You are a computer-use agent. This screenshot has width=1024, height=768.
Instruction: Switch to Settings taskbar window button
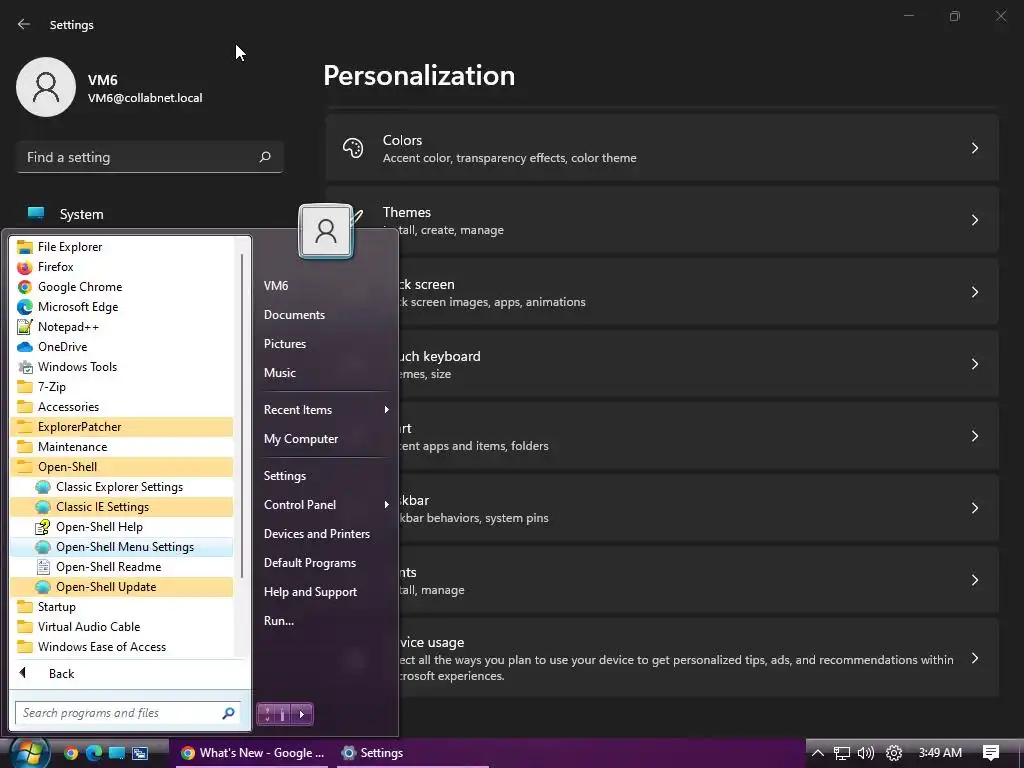click(413, 753)
